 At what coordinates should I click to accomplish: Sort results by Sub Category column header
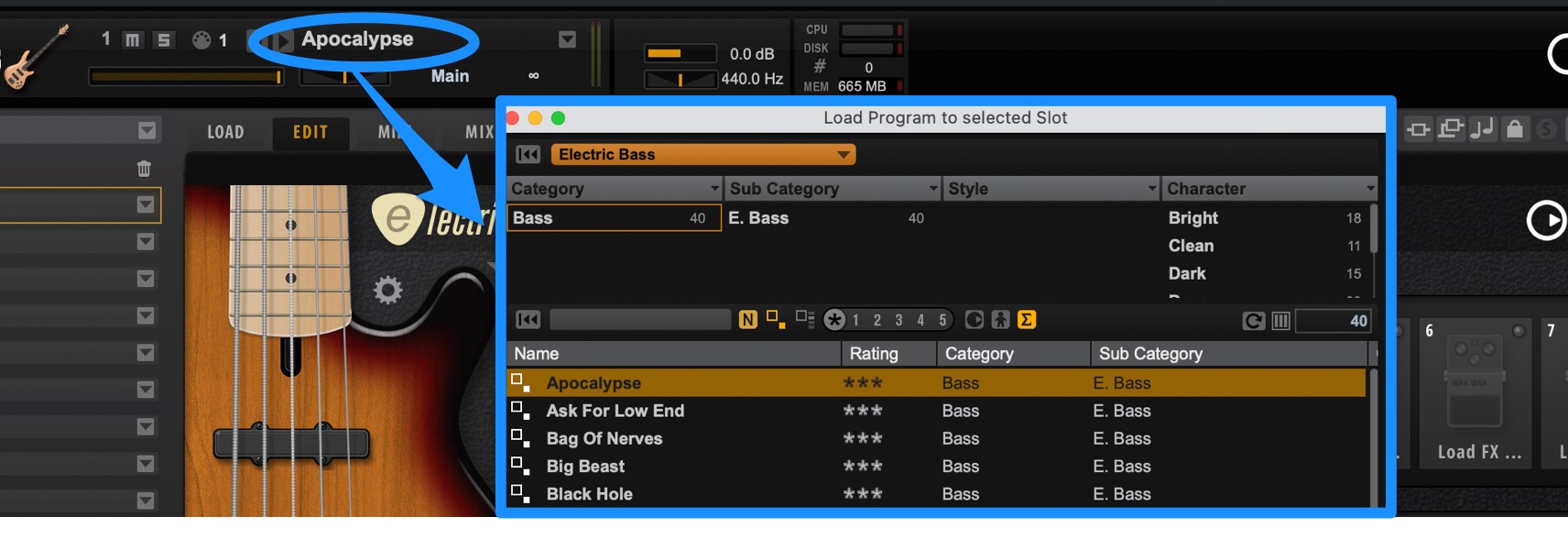[1229, 354]
